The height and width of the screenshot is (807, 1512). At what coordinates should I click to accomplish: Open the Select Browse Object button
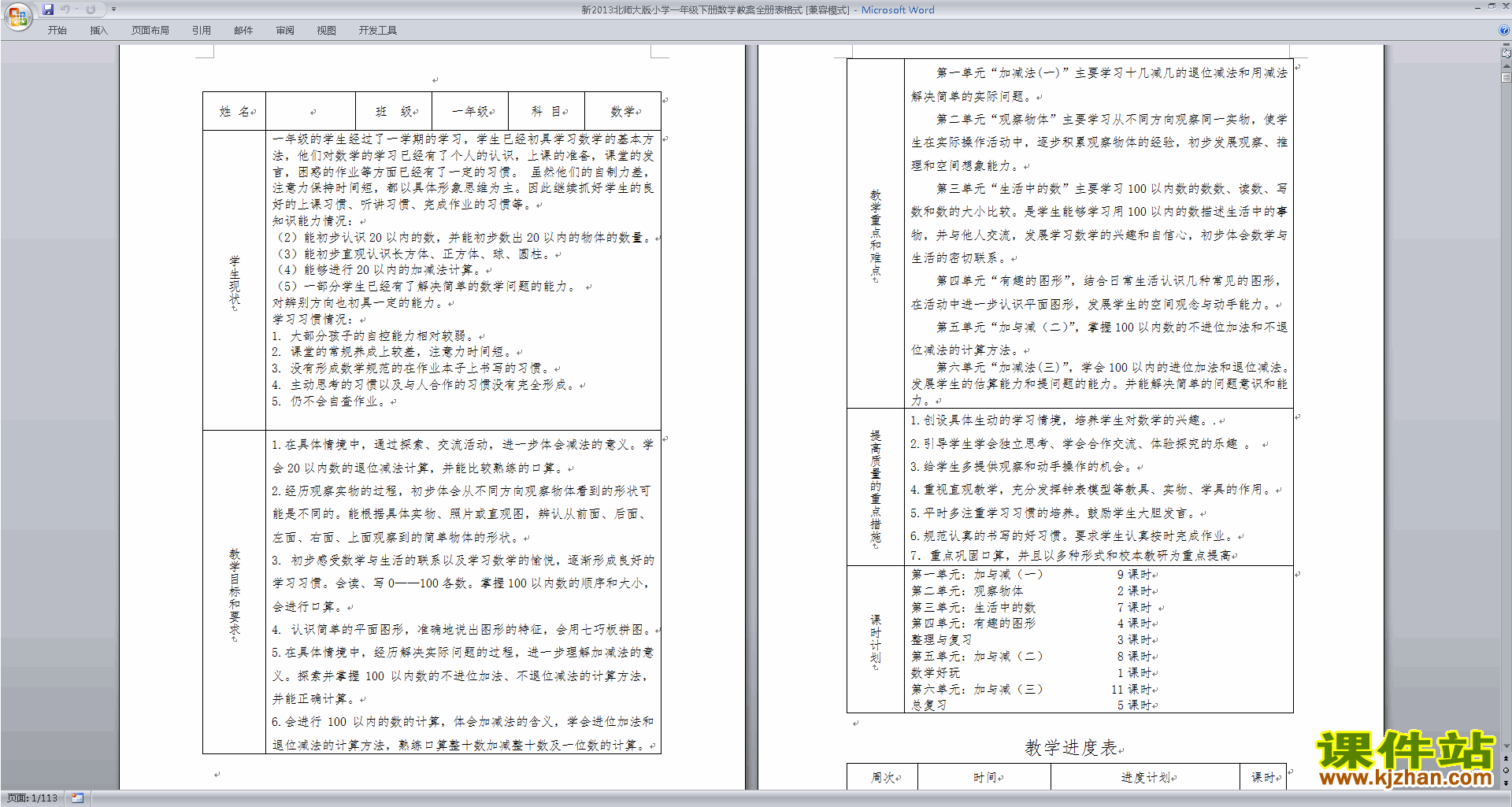click(x=1506, y=770)
